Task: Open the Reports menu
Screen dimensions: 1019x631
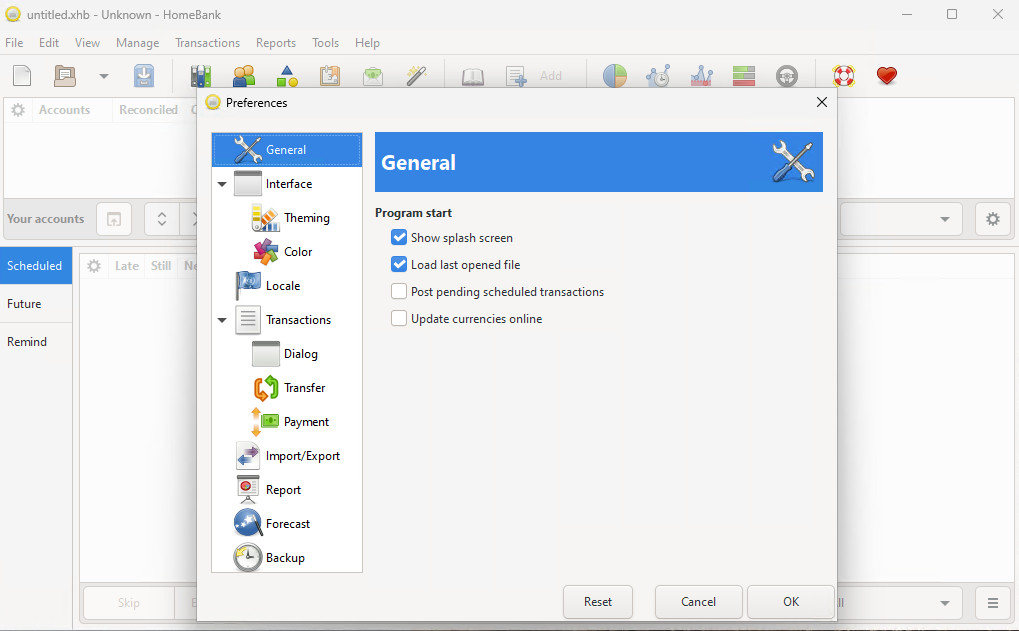Action: click(276, 43)
